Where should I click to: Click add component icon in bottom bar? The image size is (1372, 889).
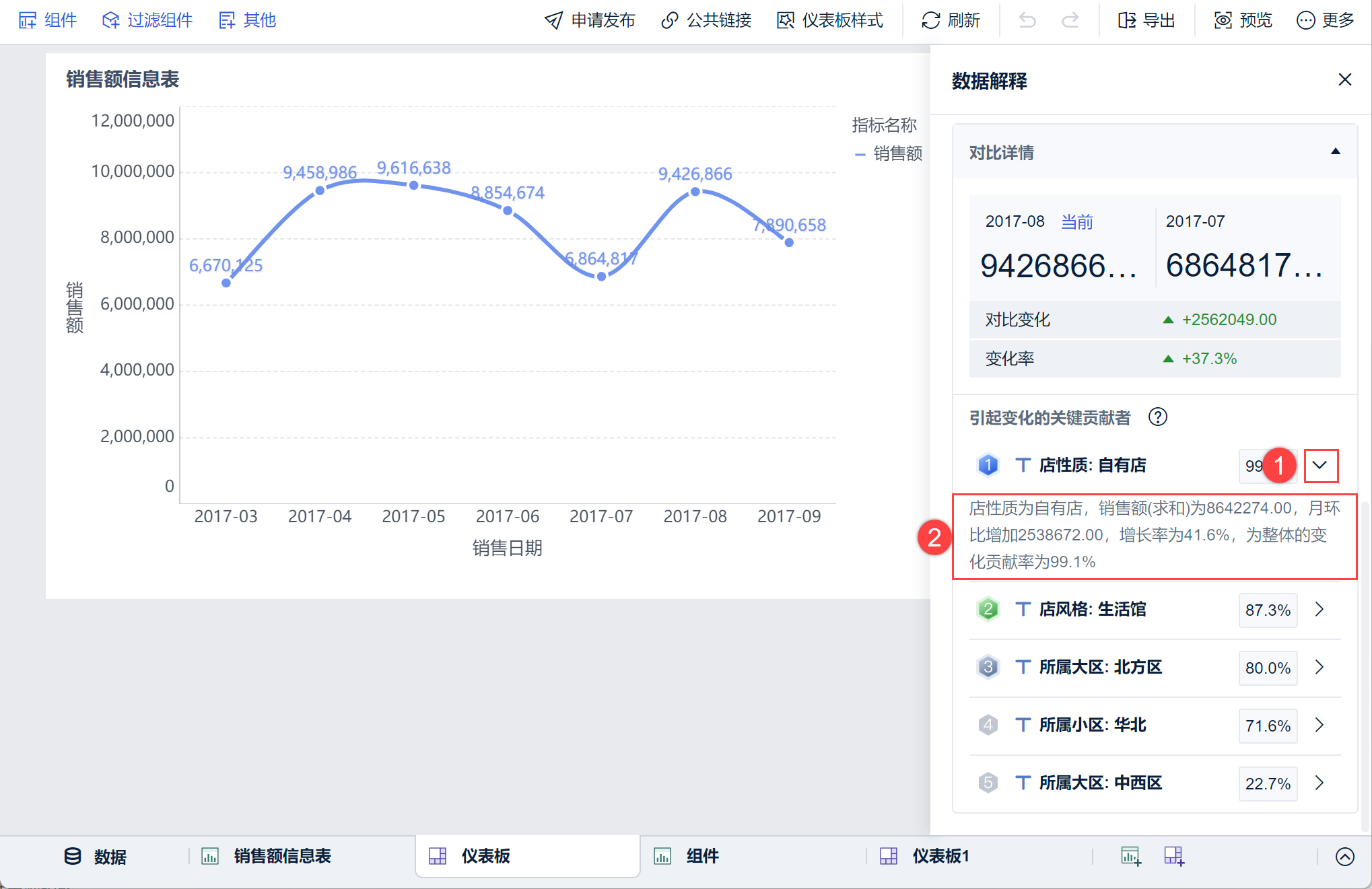pos(1130,856)
